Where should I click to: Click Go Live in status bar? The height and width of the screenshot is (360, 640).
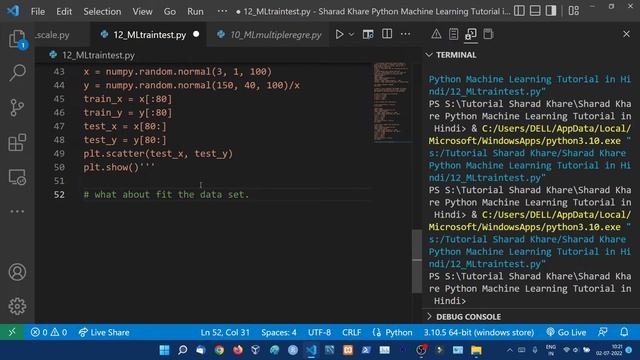(566, 332)
